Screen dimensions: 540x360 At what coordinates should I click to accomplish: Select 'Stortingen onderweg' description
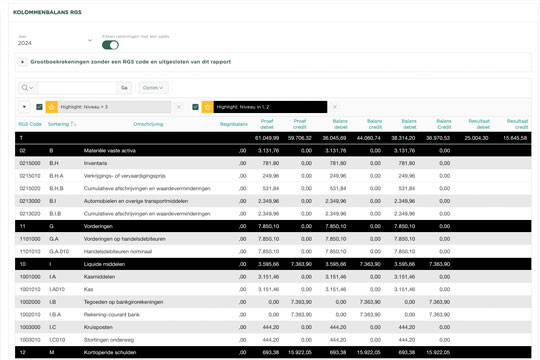click(109, 340)
